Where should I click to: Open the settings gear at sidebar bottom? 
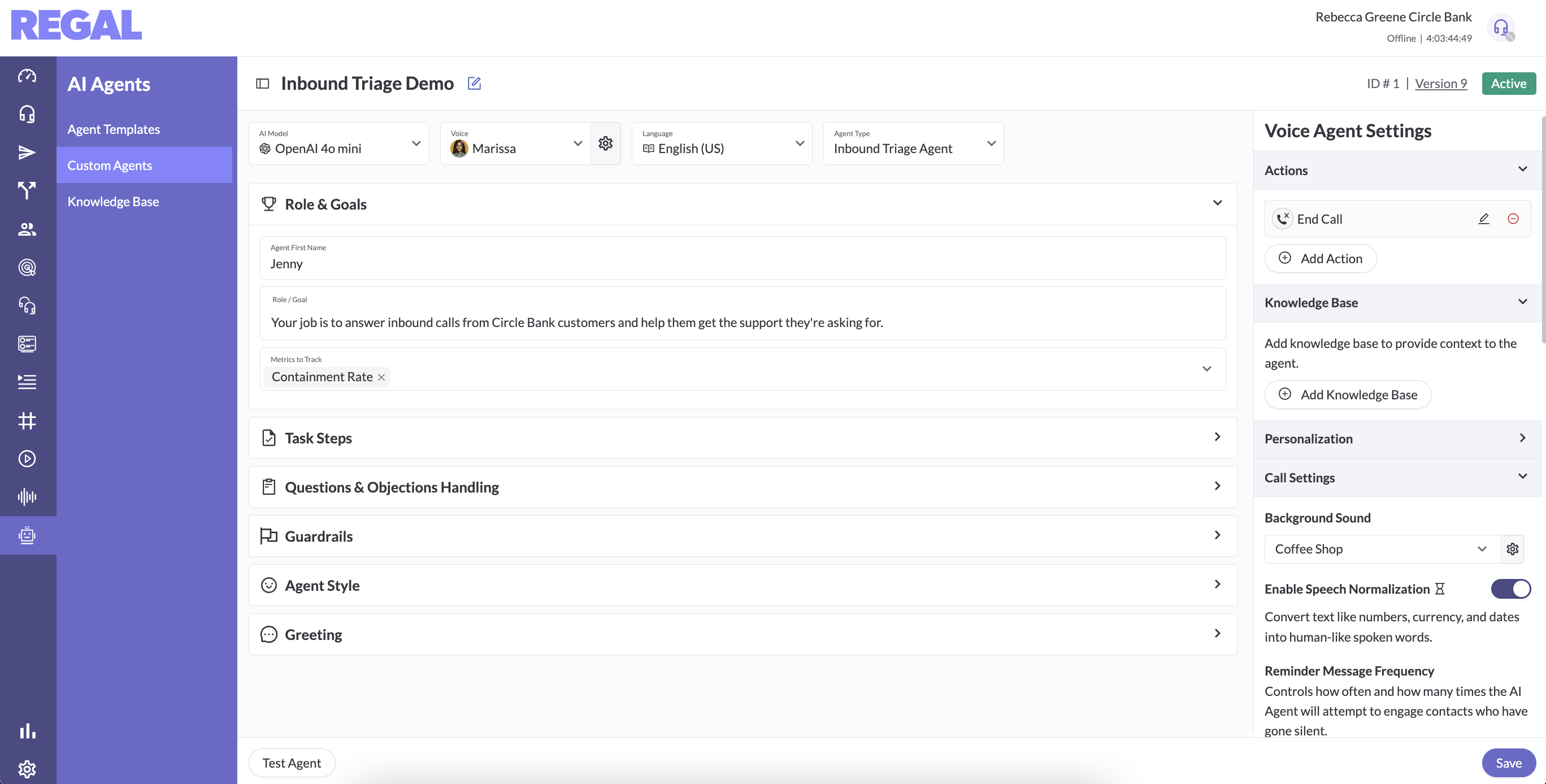coord(27,769)
